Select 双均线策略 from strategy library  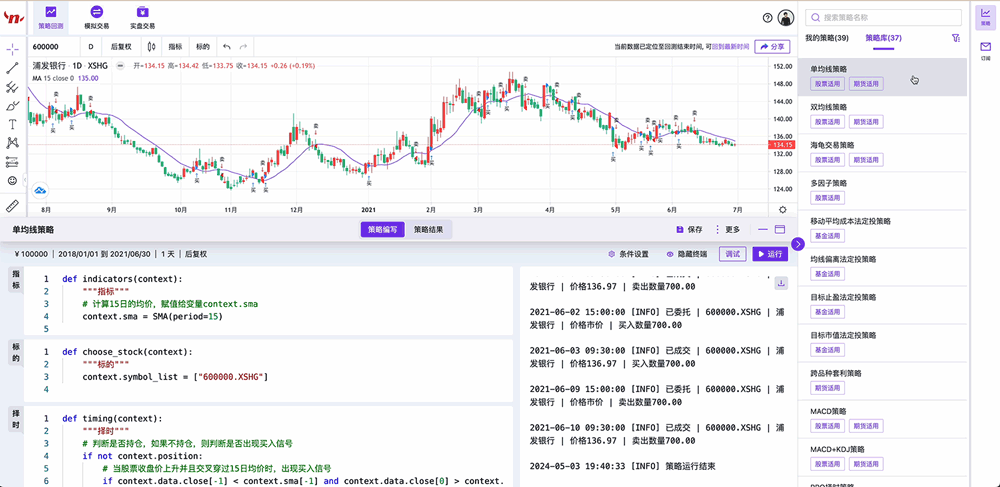tap(883, 115)
